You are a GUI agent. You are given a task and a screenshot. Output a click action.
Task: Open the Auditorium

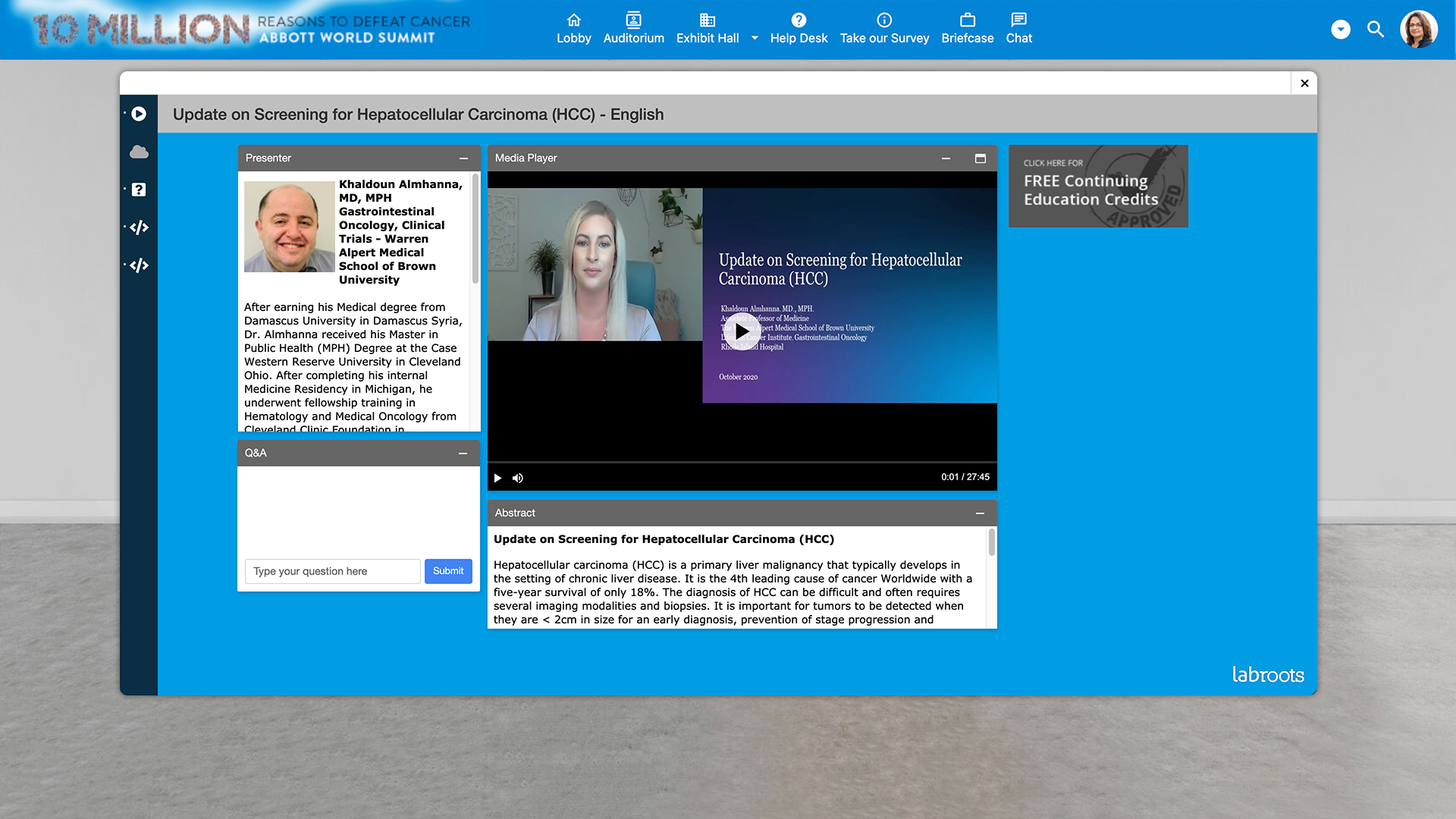pyautogui.click(x=633, y=29)
